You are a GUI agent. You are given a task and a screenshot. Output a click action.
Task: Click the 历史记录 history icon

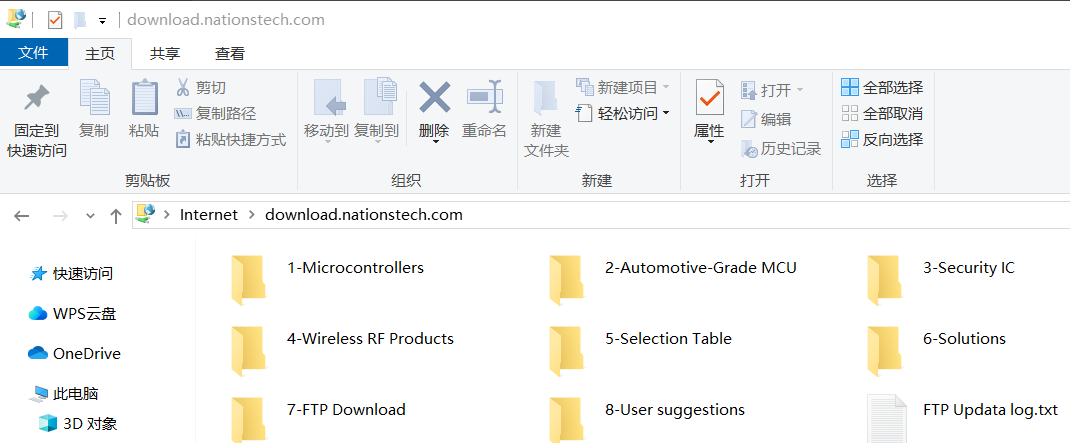[749, 148]
